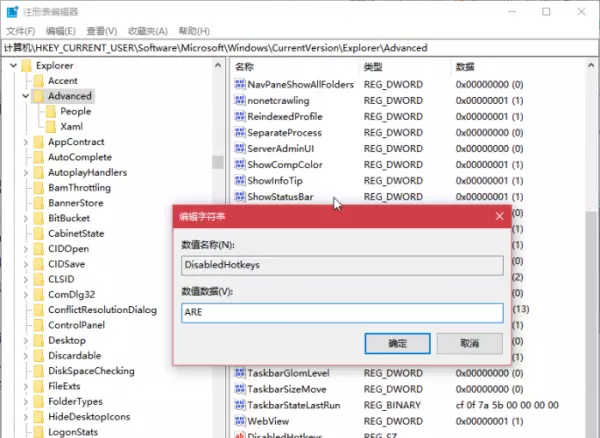
Task: Expand the ComDlg32 tree node
Action: tap(26, 295)
